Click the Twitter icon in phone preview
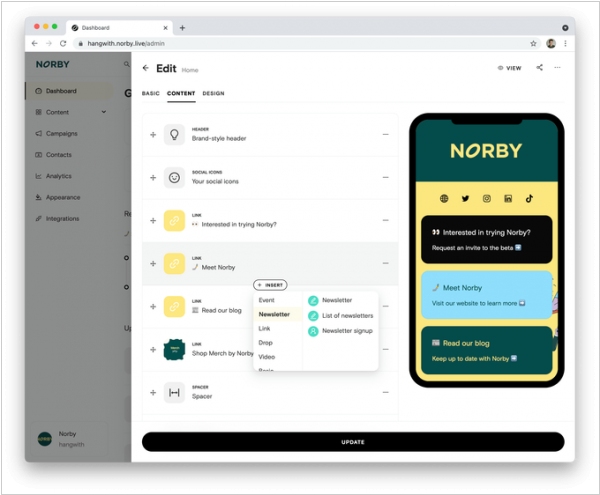Viewport: 600px width, 495px height. tap(465, 199)
